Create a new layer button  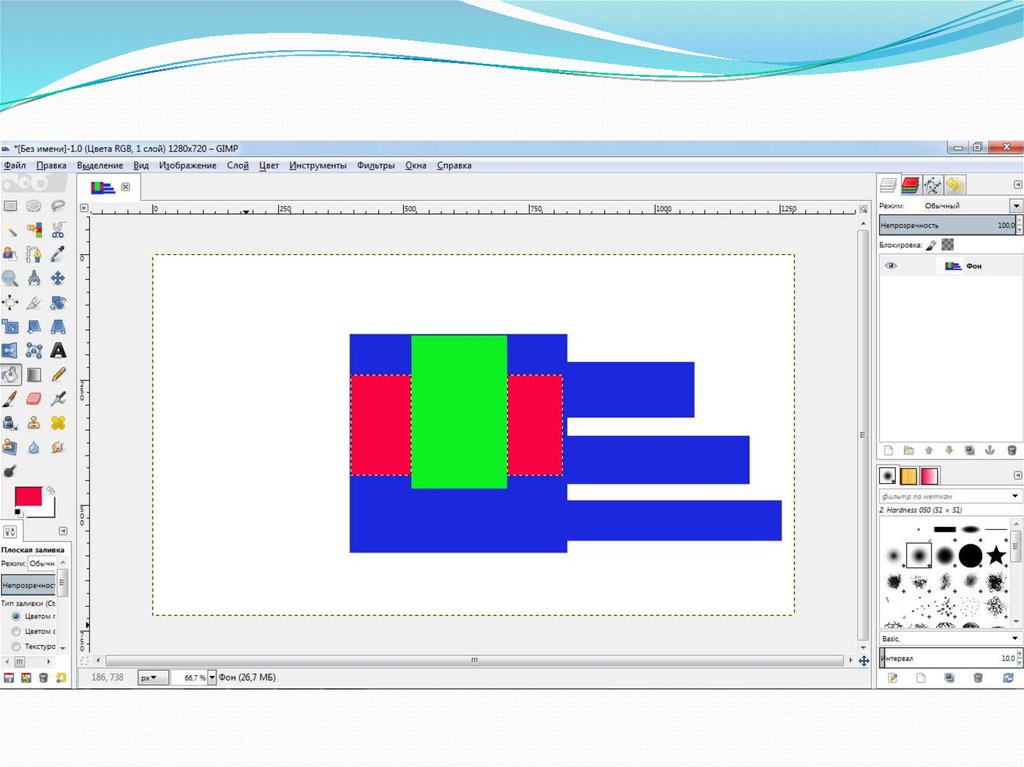[888, 450]
